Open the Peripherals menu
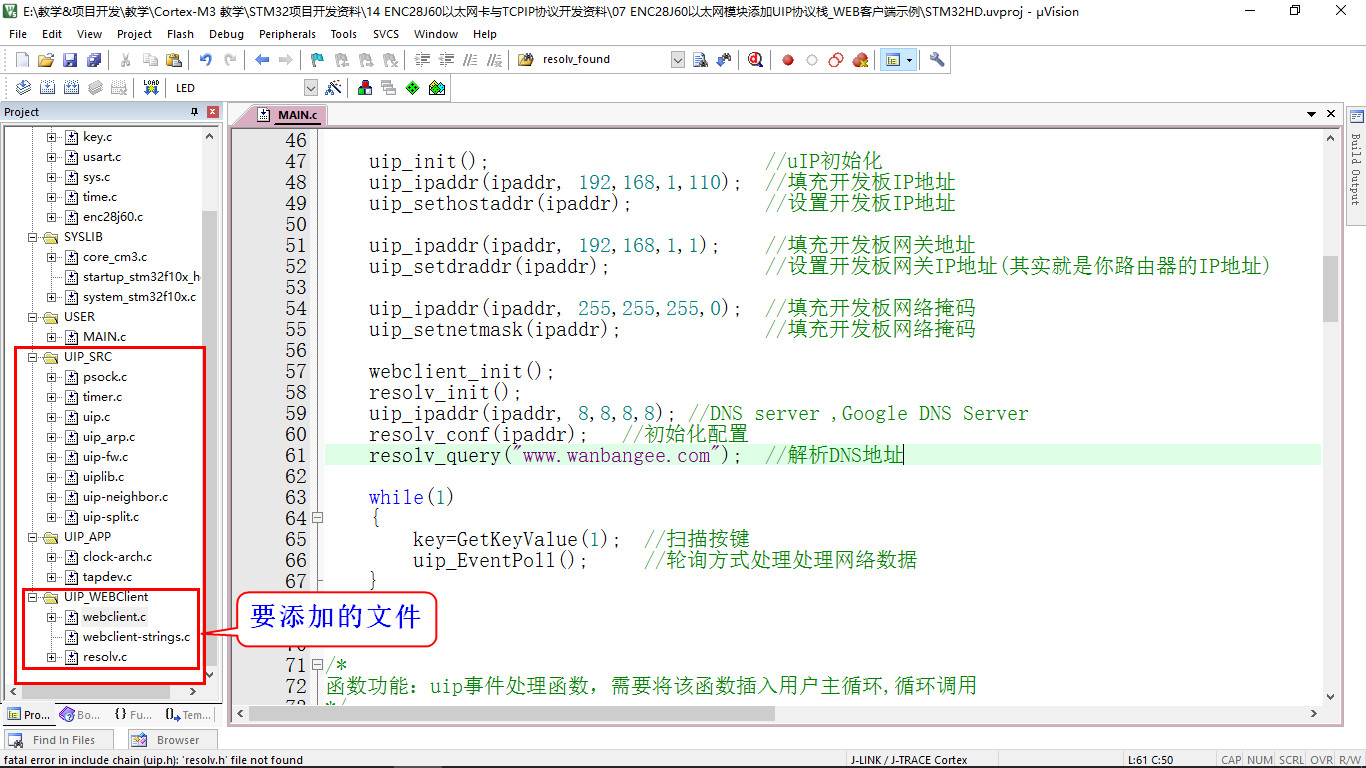 287,34
